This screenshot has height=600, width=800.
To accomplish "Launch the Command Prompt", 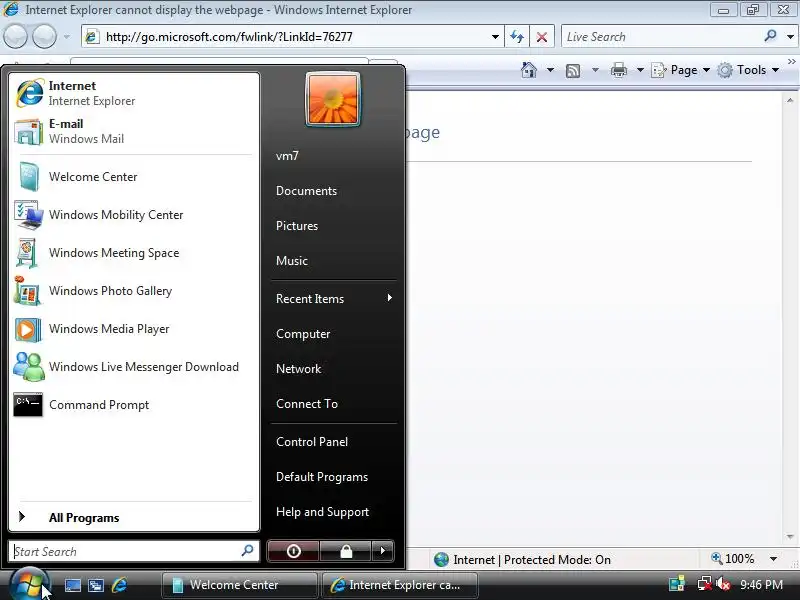I will (x=134, y=405).
